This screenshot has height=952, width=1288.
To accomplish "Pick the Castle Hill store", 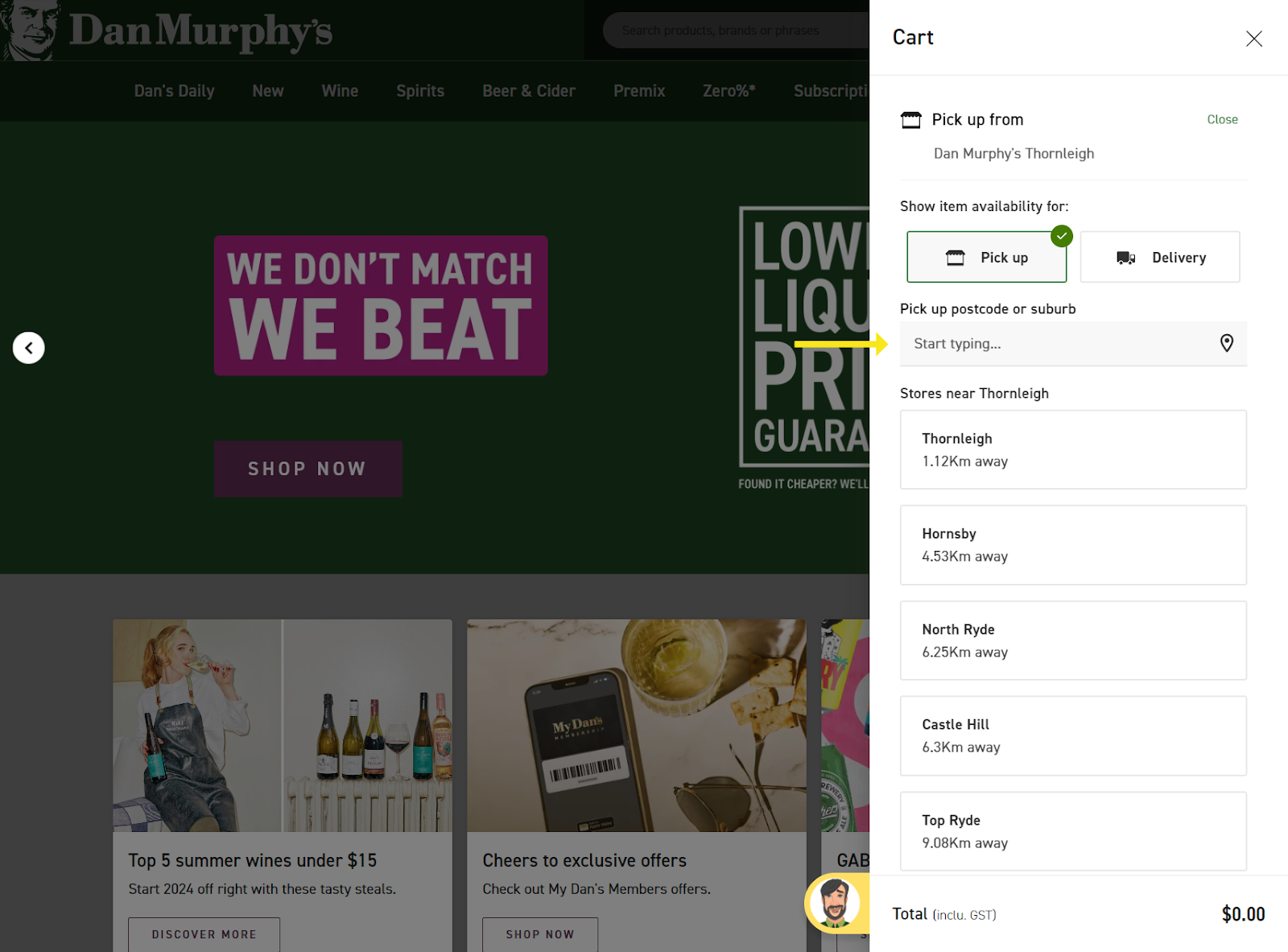I will click(x=1073, y=736).
